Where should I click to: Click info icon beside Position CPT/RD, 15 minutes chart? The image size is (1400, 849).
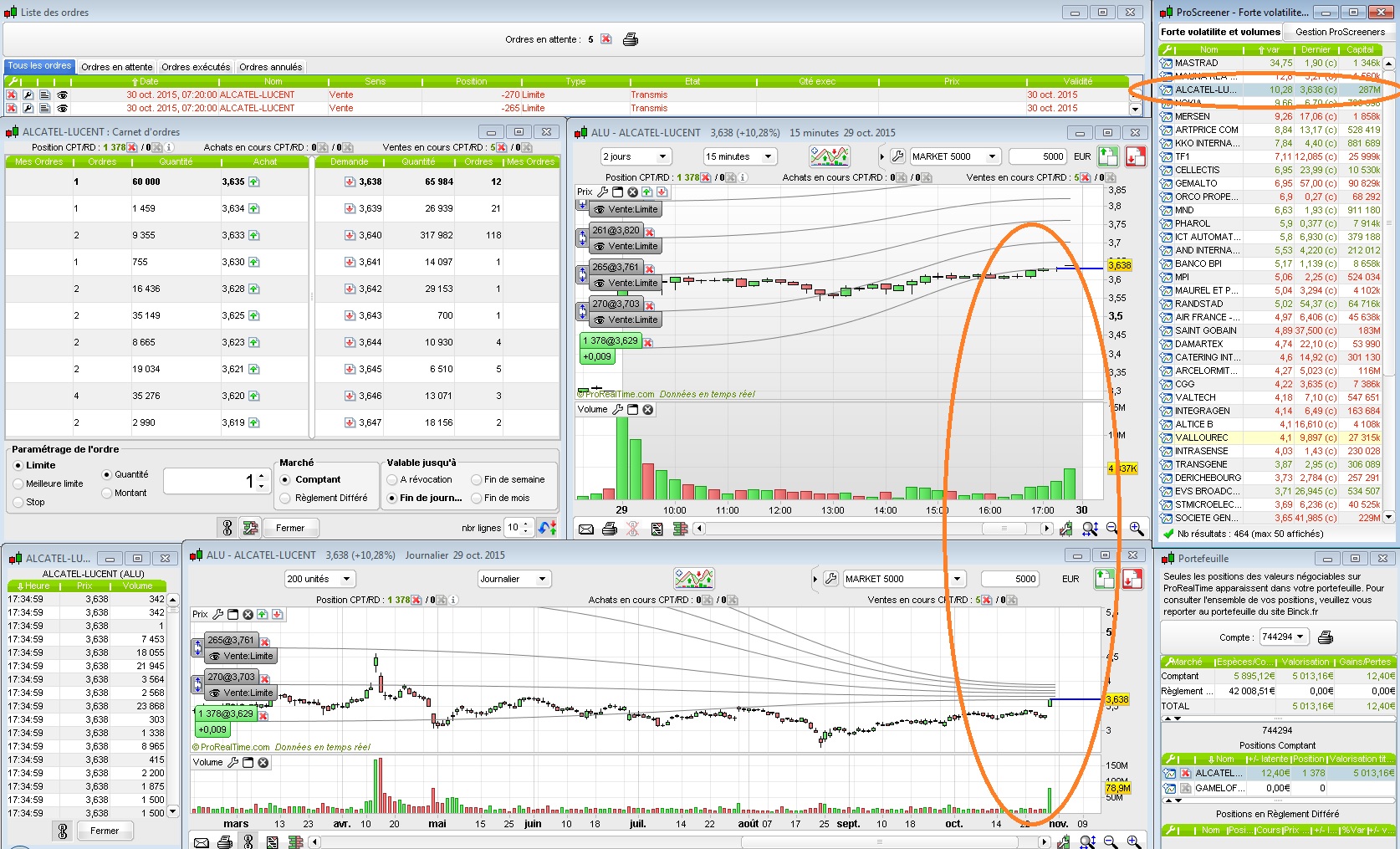coord(743,177)
